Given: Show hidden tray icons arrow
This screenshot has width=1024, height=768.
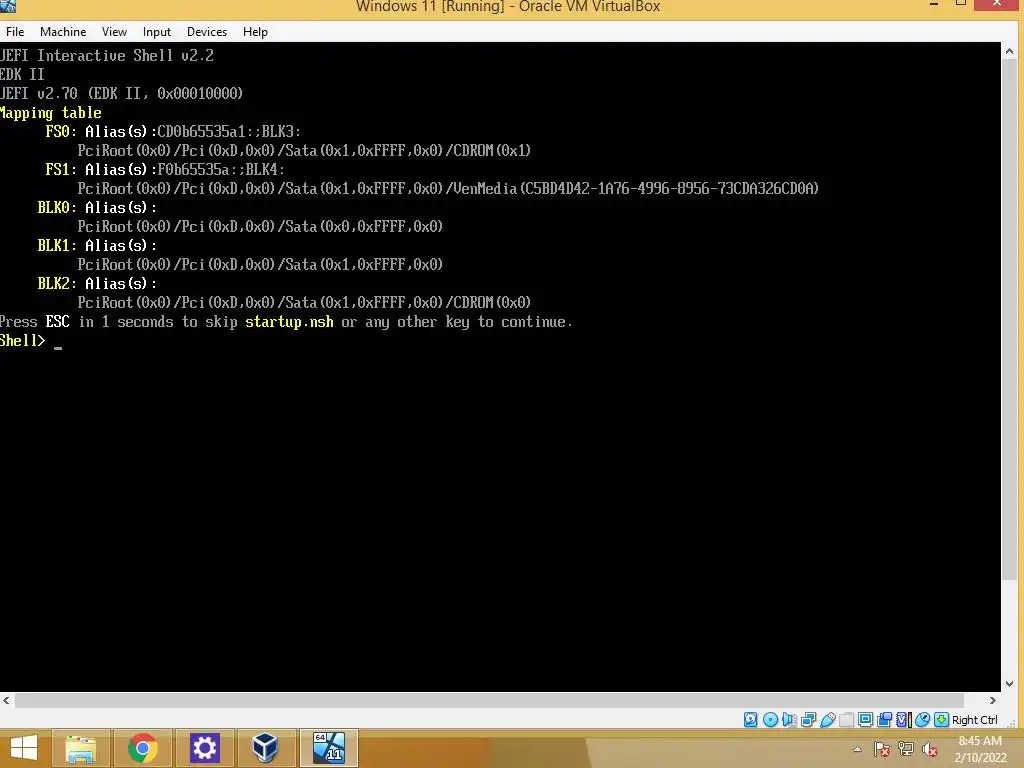Looking at the screenshot, I should tap(857, 749).
